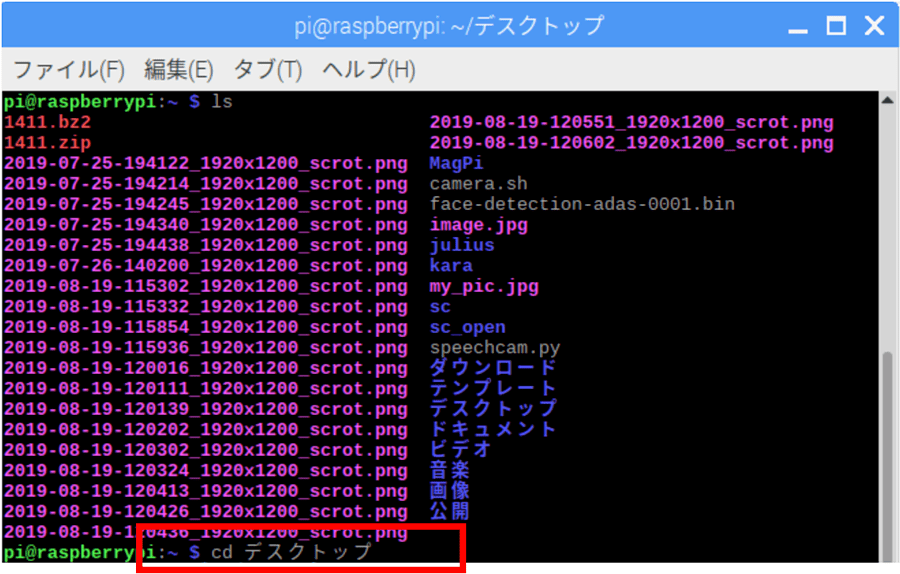Open the ヘルプ(H) menu
Viewport: 900px width, 574px height.
coord(369,70)
